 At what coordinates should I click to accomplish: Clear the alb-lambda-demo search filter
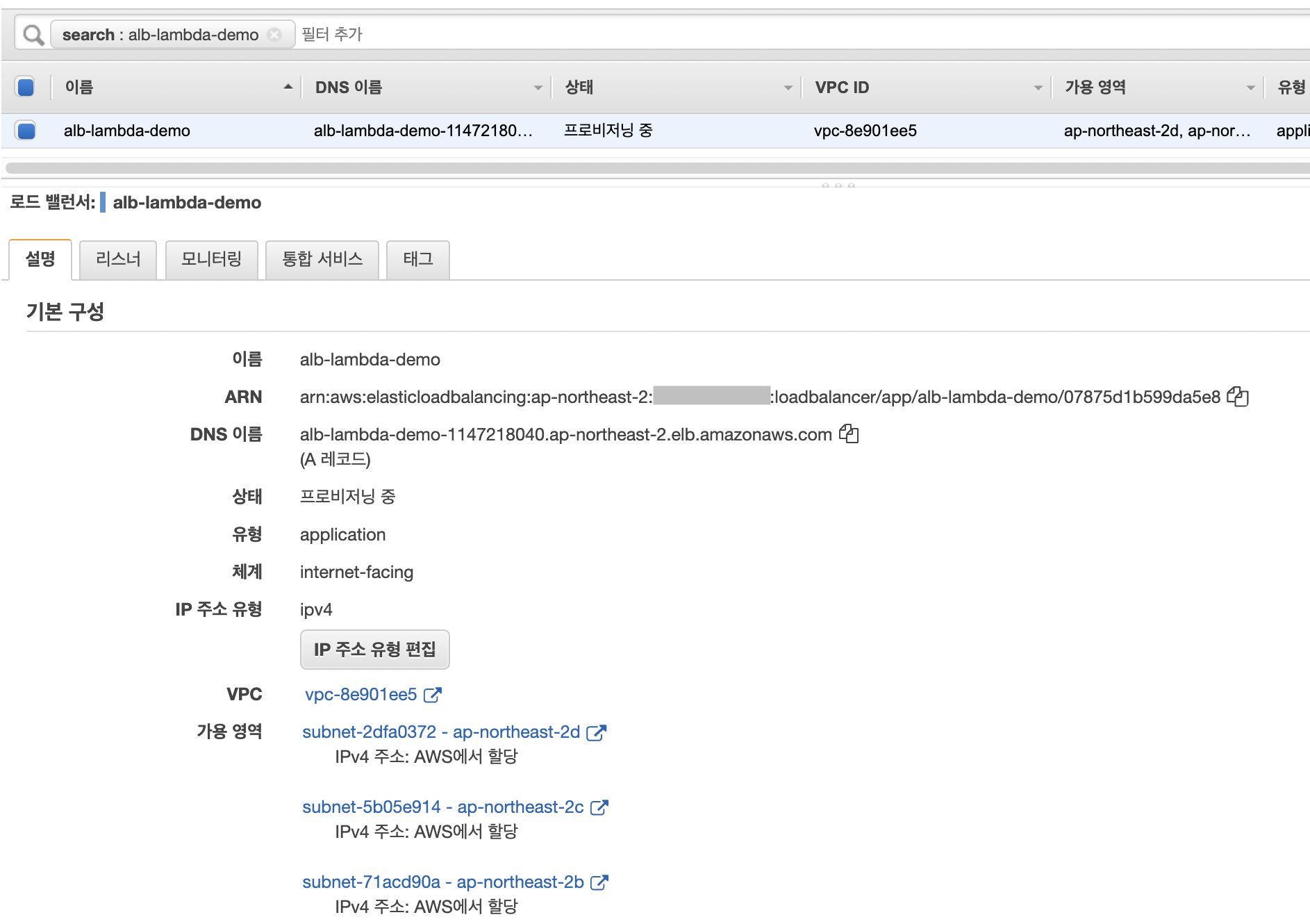275,33
